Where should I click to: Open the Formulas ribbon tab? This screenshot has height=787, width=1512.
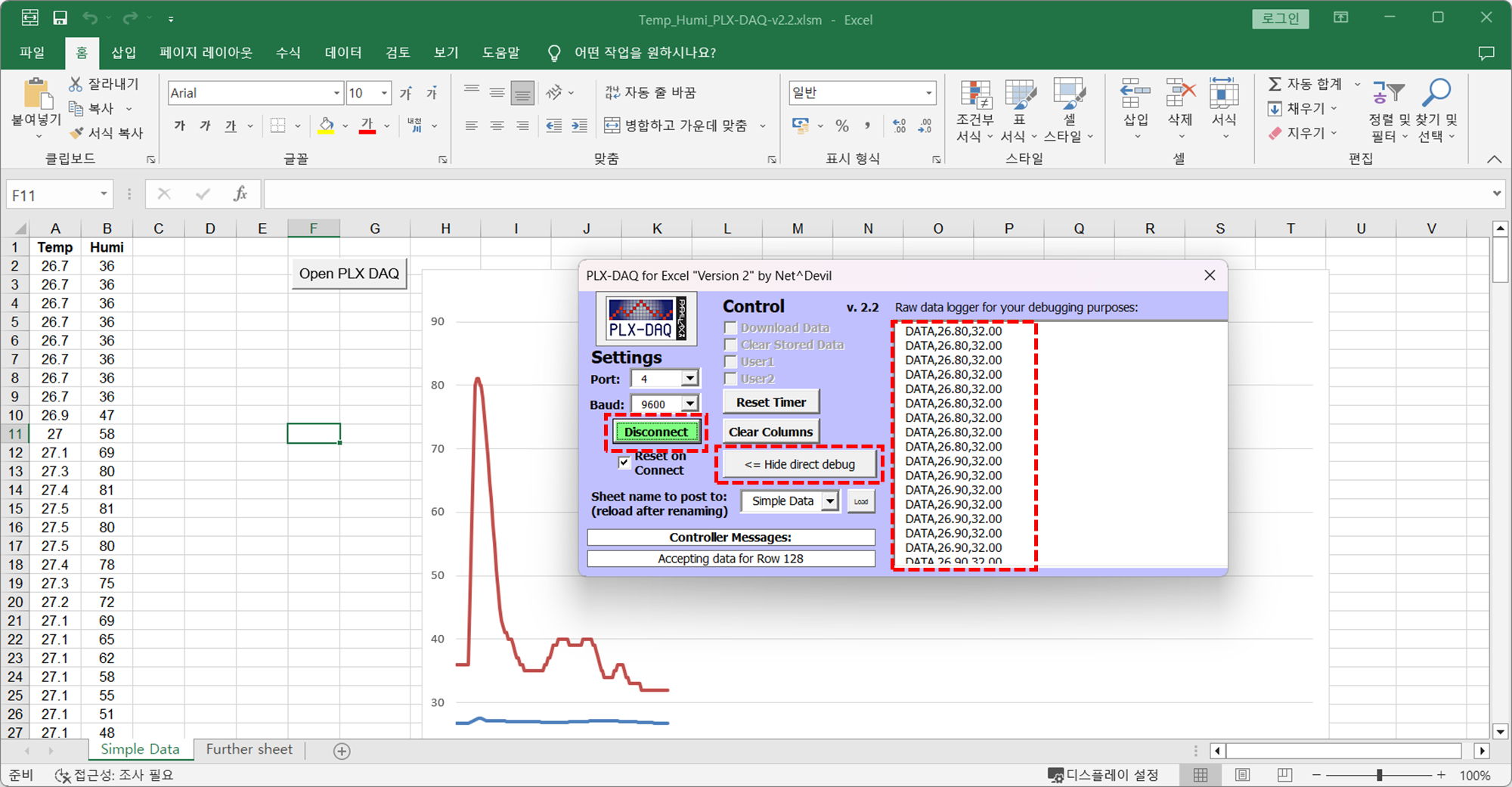tap(288, 53)
